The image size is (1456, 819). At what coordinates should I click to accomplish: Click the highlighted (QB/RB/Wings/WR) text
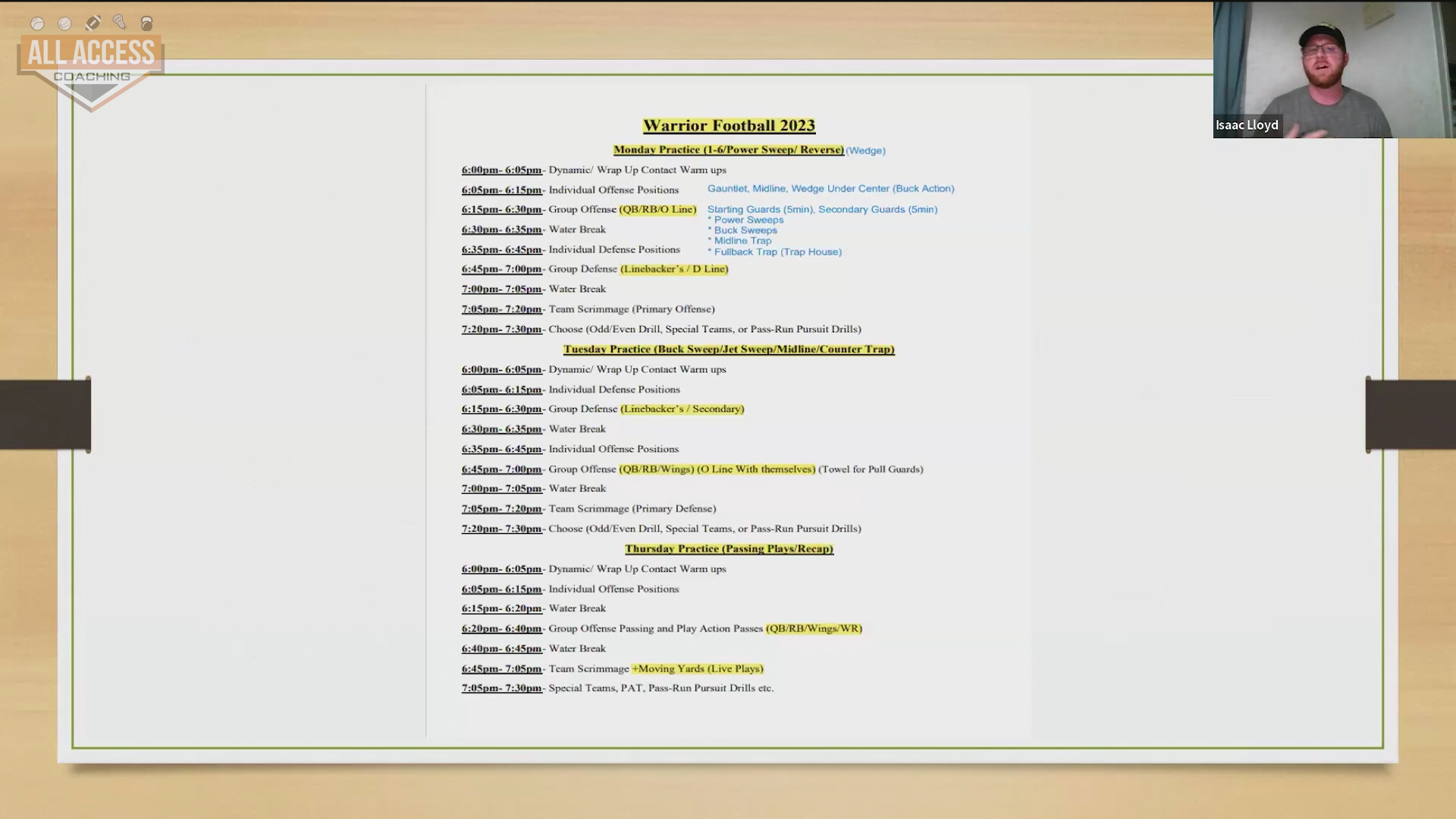pyautogui.click(x=814, y=629)
